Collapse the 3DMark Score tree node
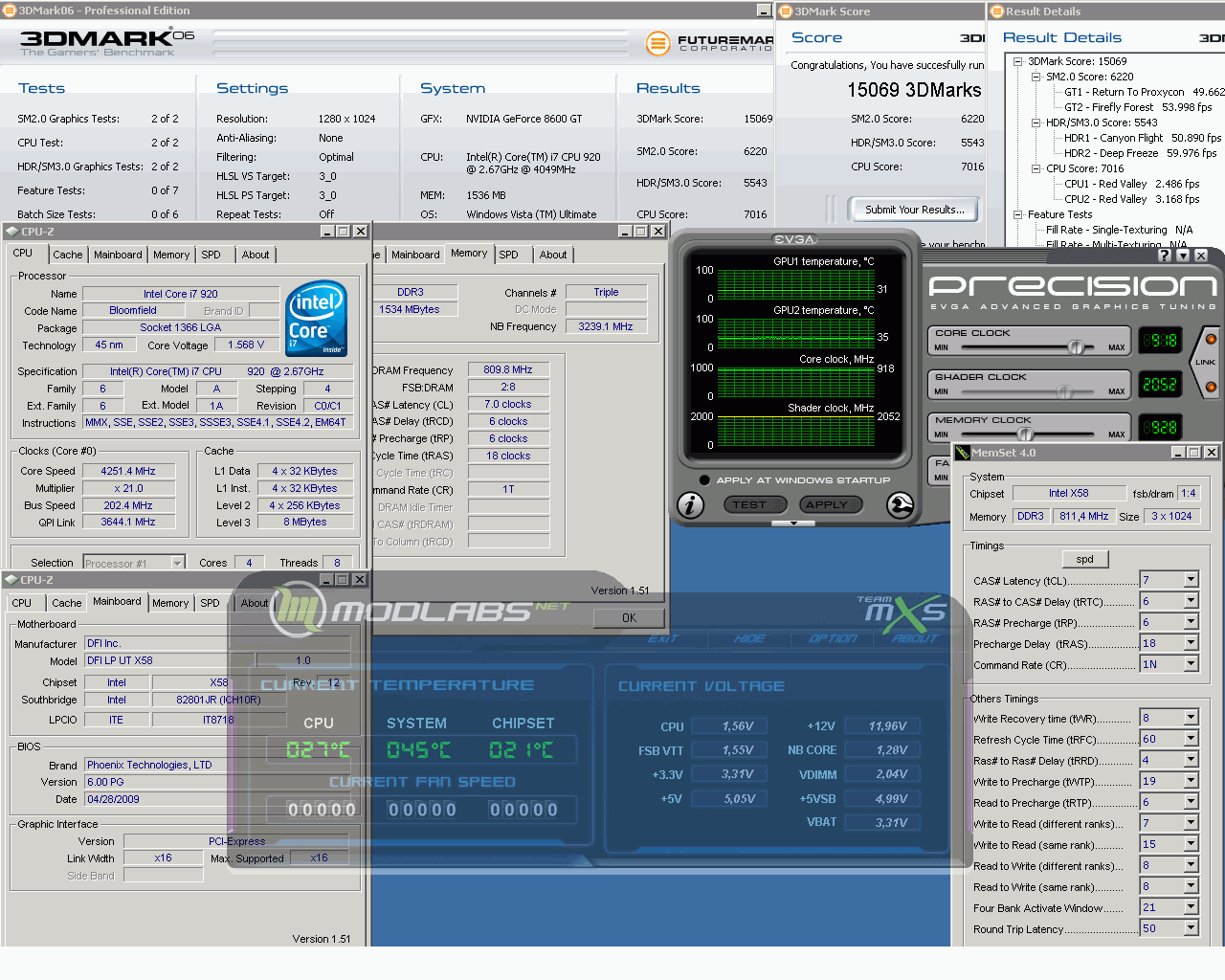This screenshot has height=980, width=1225. click(1020, 61)
